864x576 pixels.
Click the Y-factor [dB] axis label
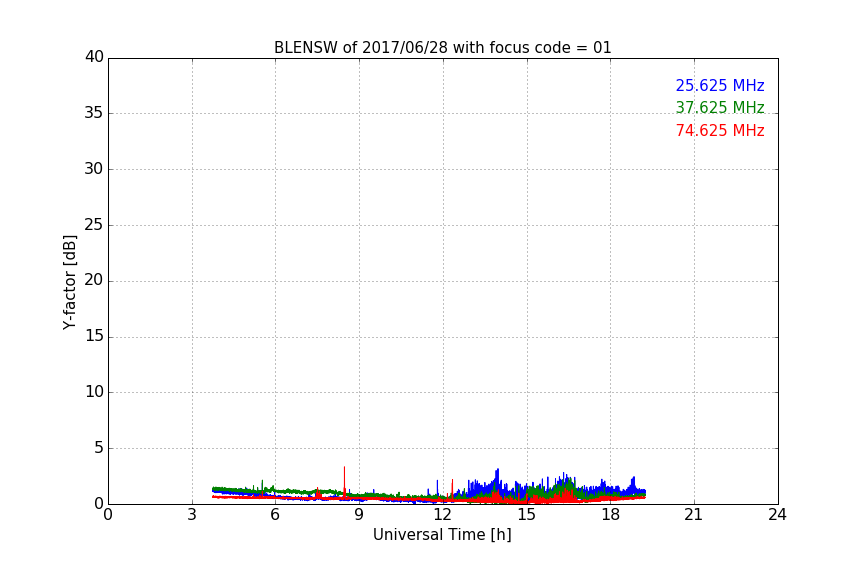click(69, 282)
